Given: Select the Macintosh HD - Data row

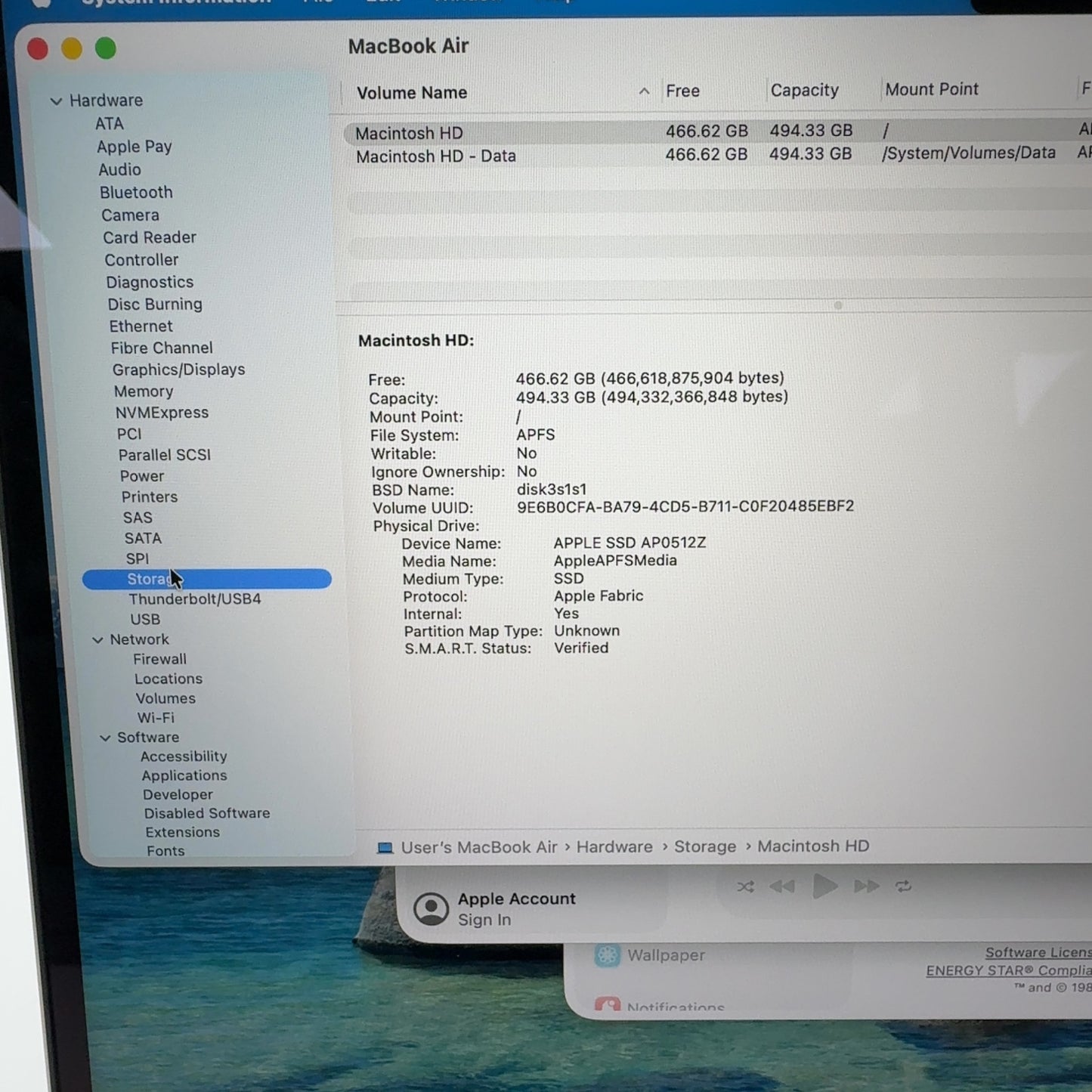Looking at the screenshot, I should (x=718, y=156).
